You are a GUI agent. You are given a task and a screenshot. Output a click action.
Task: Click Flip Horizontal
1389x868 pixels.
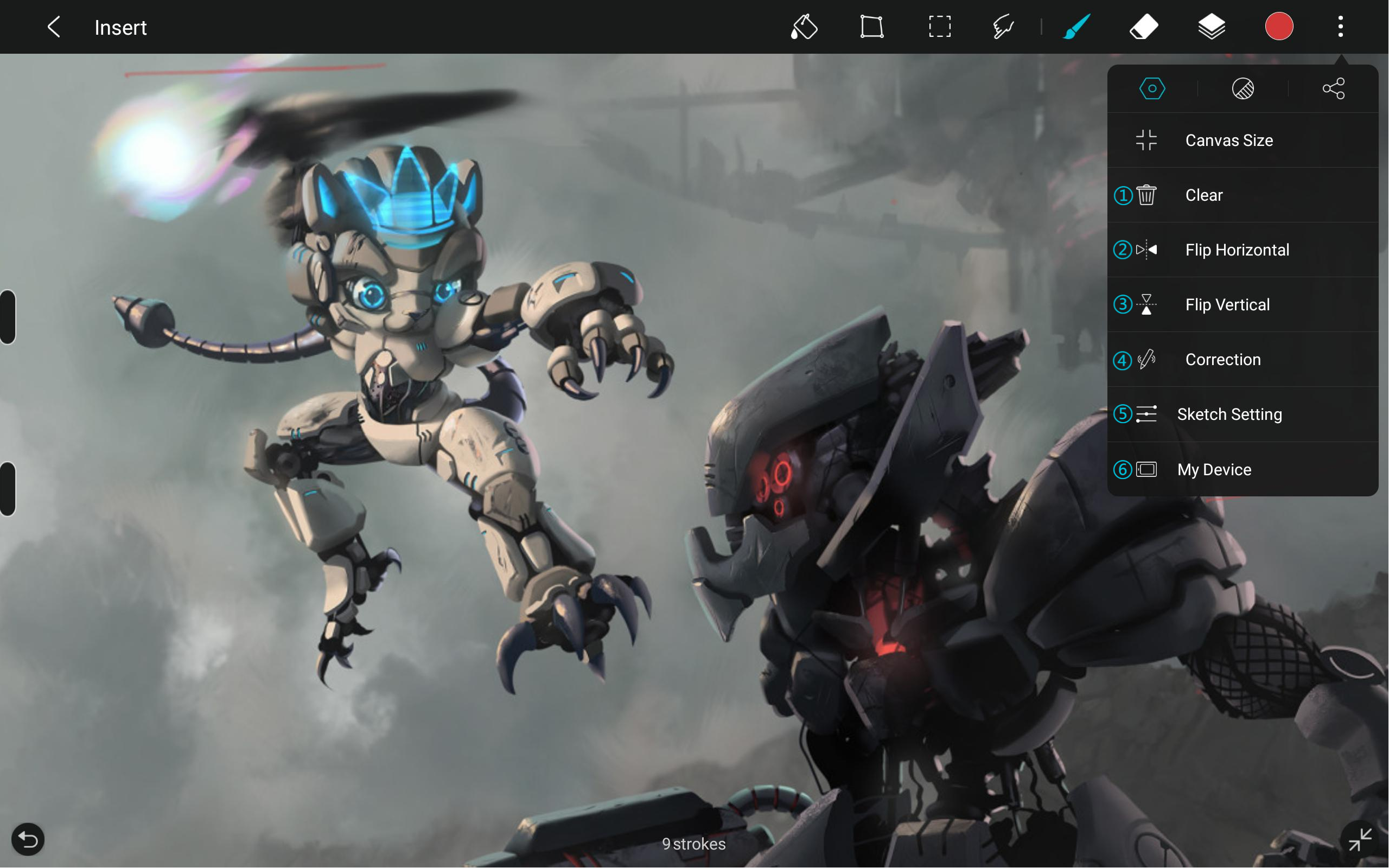point(1237,250)
